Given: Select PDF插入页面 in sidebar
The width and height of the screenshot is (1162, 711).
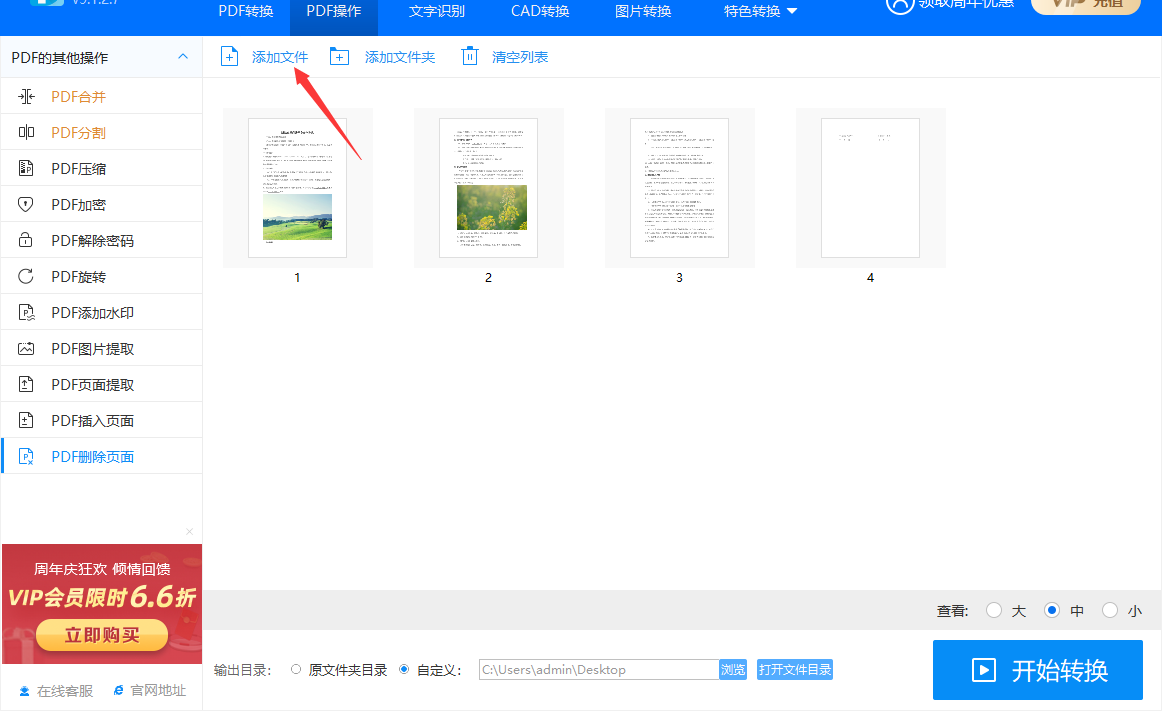Looking at the screenshot, I should tap(102, 420).
